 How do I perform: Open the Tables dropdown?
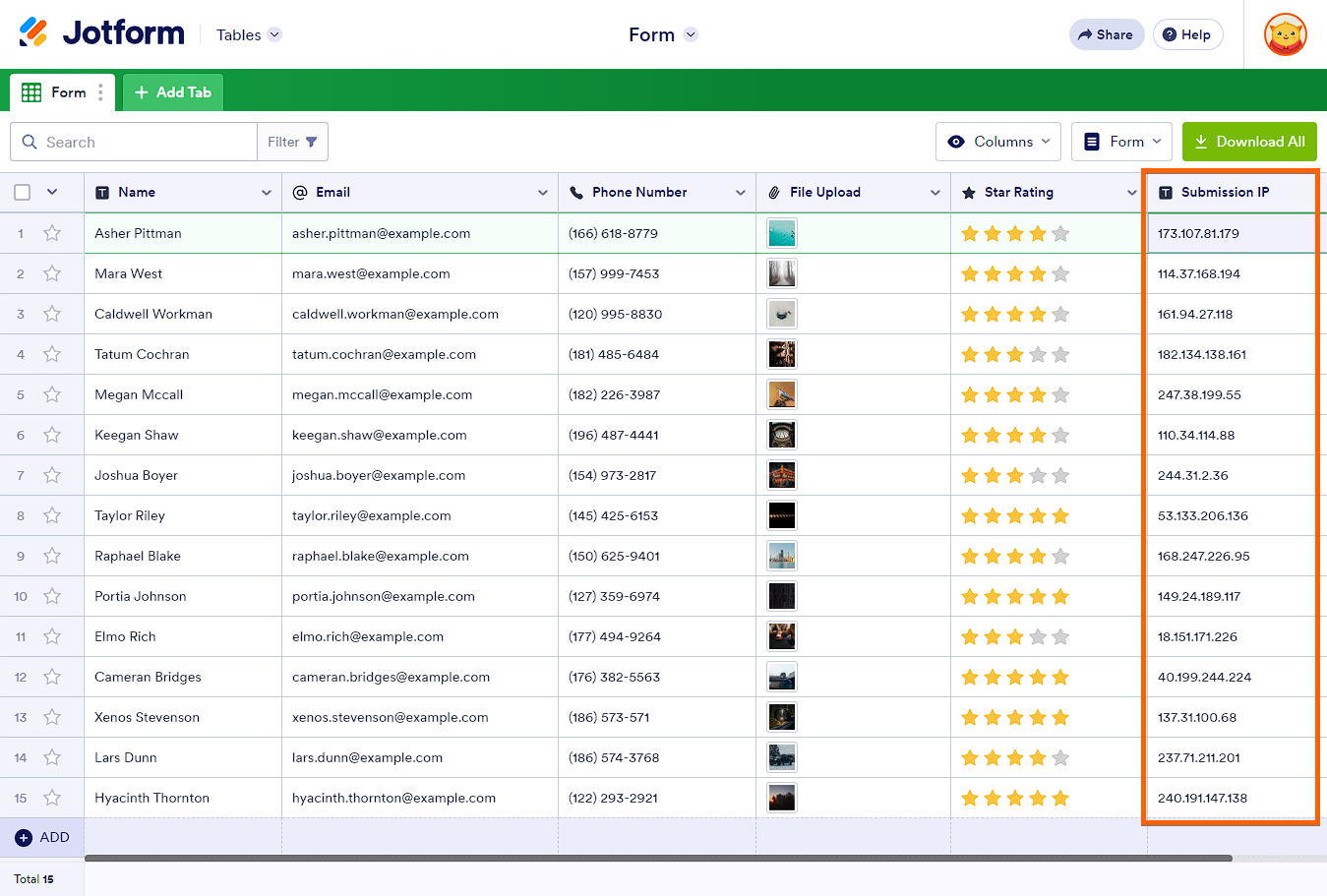point(248,34)
